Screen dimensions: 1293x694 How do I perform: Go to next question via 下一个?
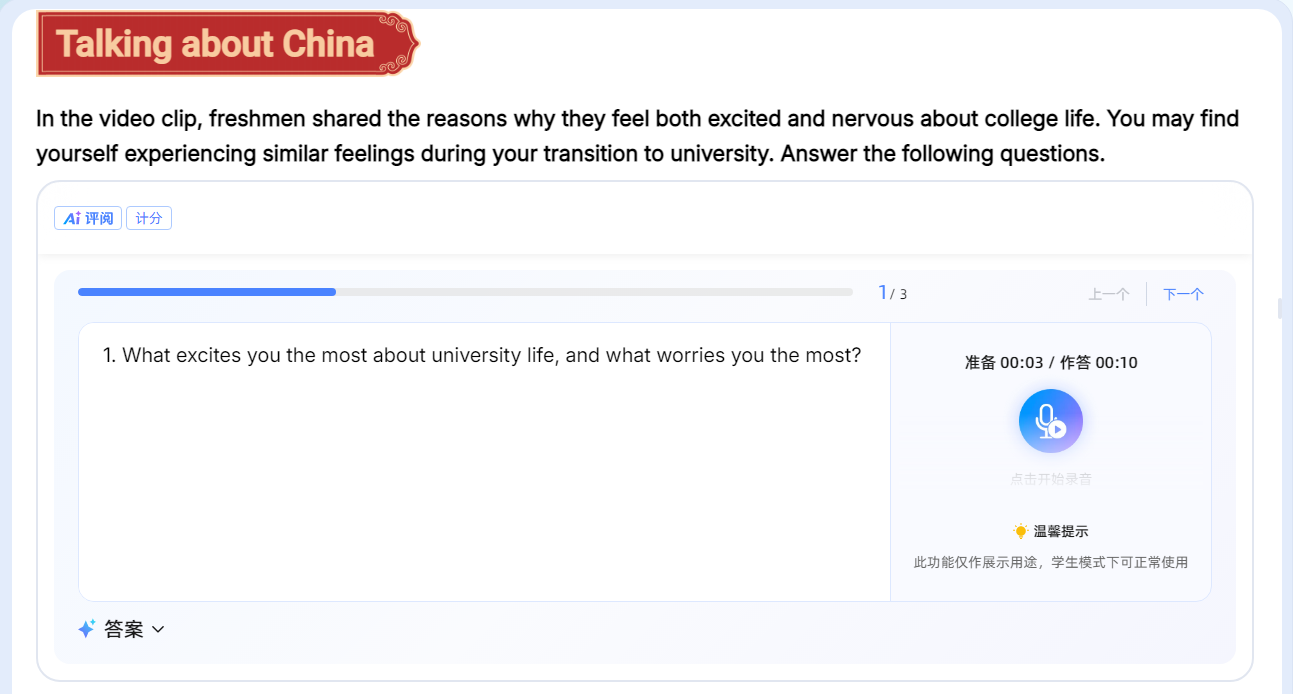(x=1183, y=294)
